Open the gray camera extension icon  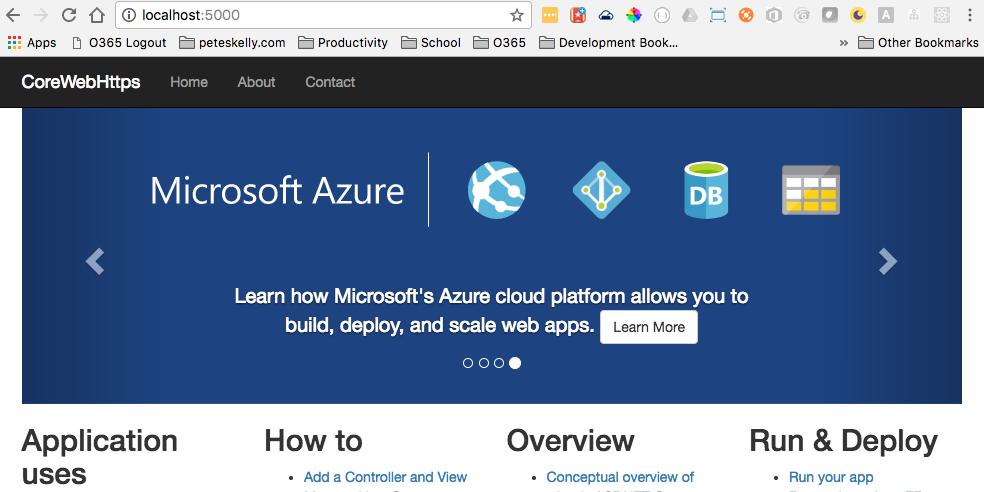click(x=801, y=15)
